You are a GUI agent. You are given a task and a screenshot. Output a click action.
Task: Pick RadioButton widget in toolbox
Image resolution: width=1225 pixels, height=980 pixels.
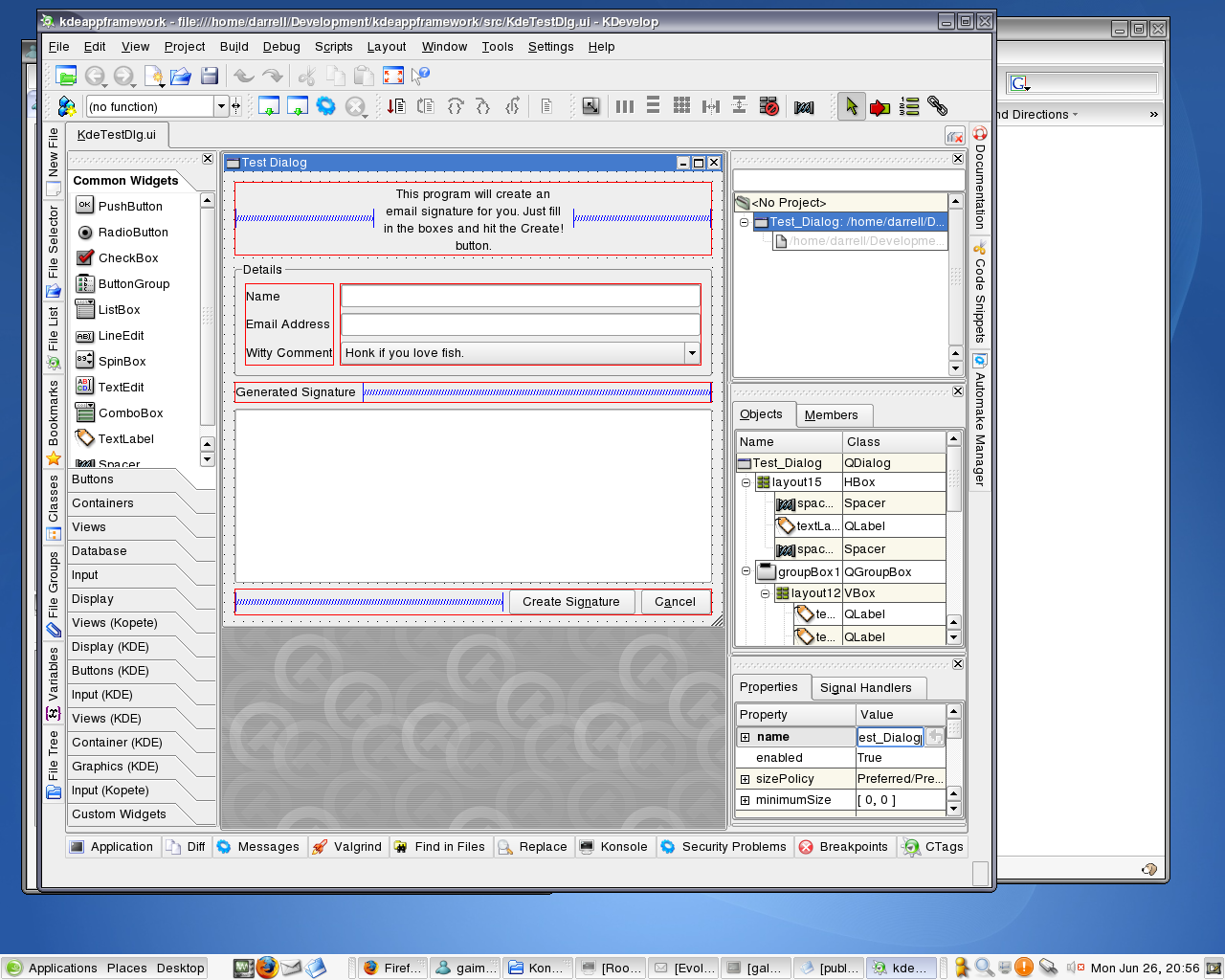click(x=132, y=233)
